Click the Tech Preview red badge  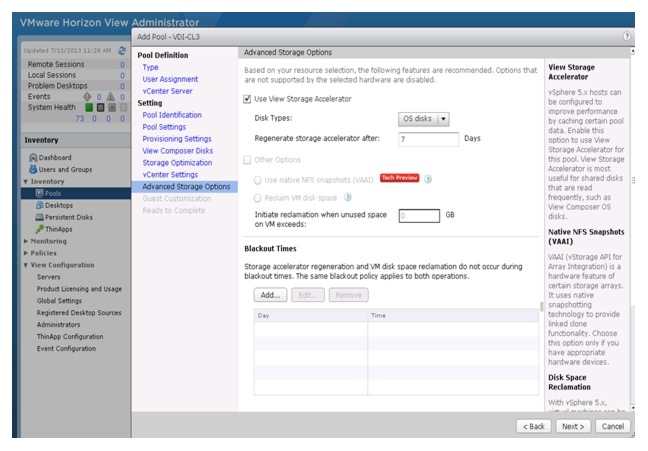tap(399, 178)
